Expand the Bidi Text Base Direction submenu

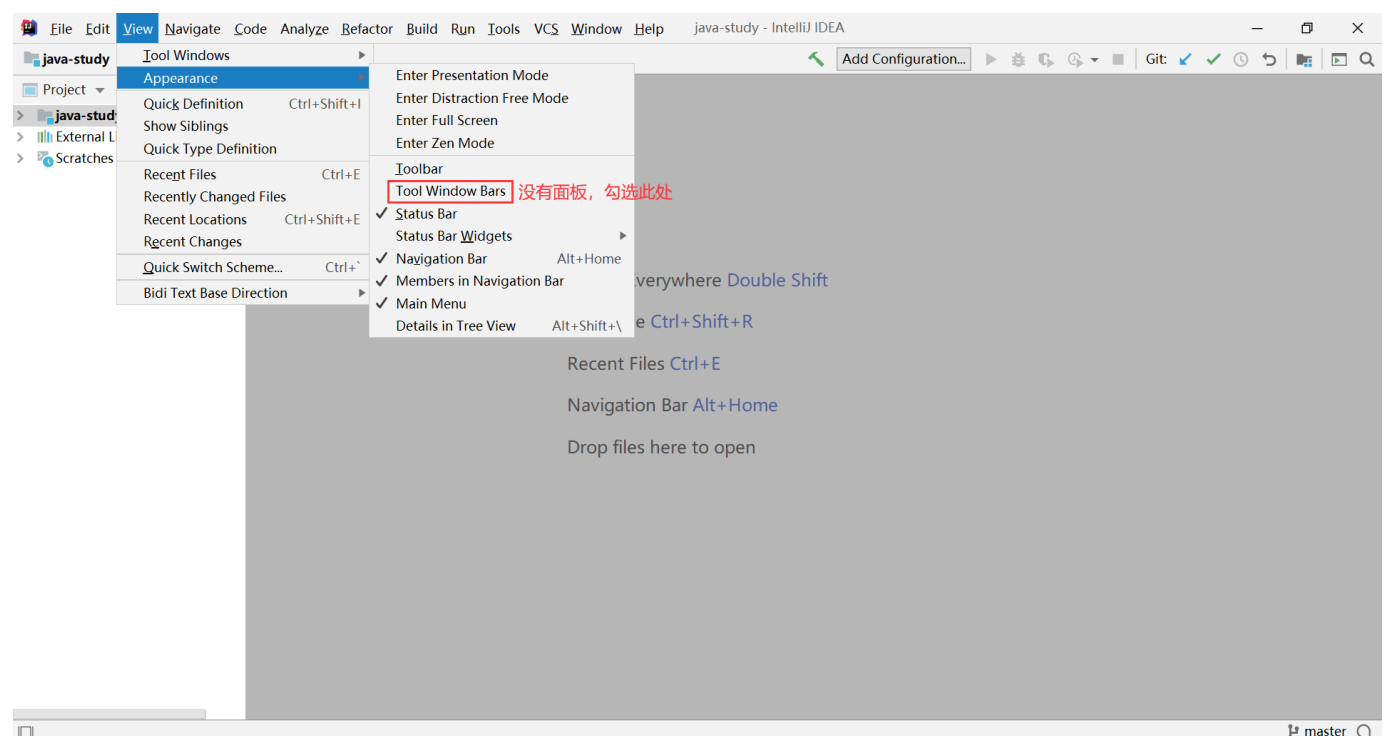point(244,293)
